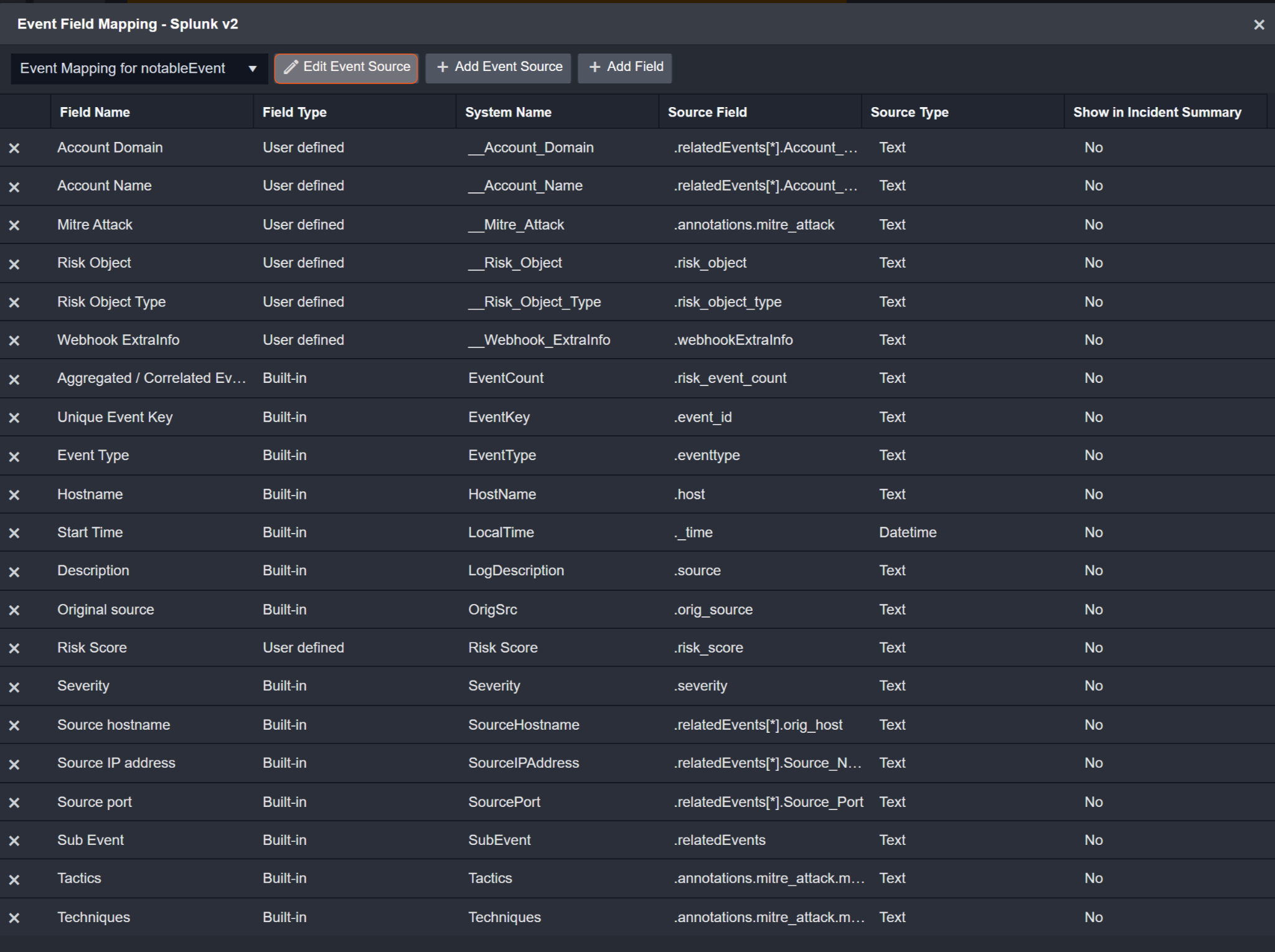1275x952 pixels.
Task: Sort by Source Type column header
Action: point(909,112)
